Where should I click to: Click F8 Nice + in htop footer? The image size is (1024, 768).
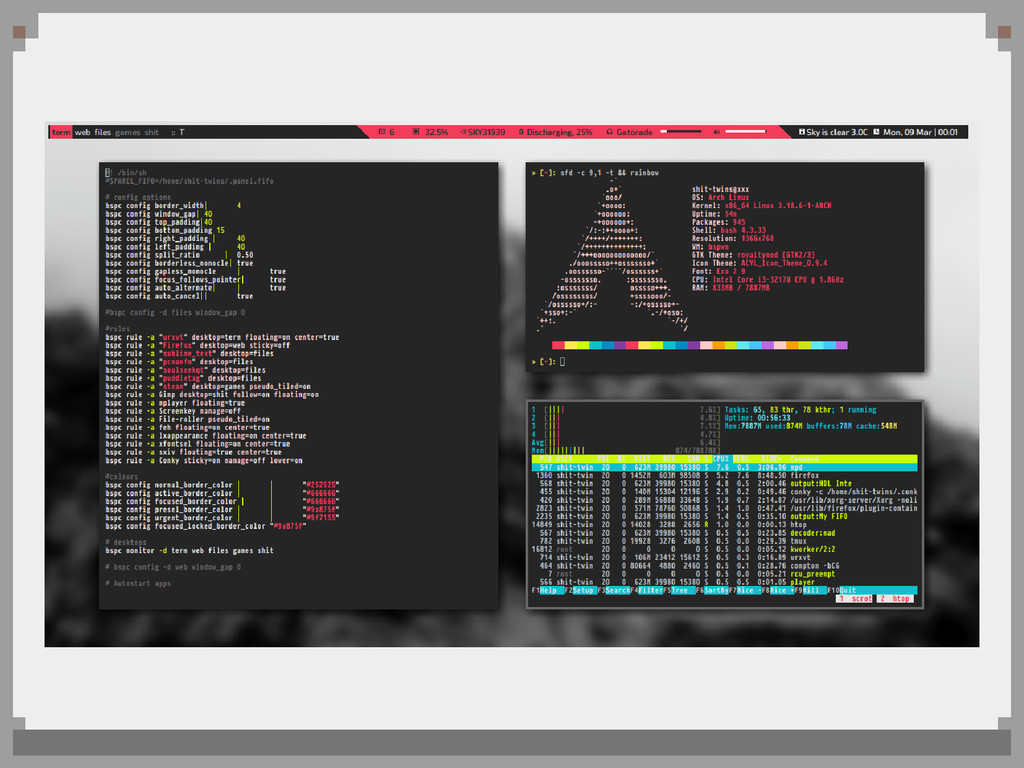click(x=777, y=590)
